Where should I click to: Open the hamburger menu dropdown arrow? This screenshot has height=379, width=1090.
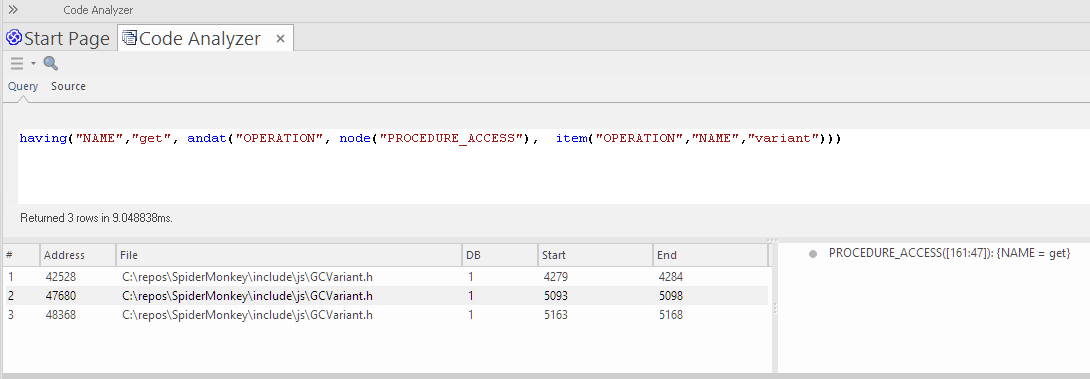(x=33, y=64)
